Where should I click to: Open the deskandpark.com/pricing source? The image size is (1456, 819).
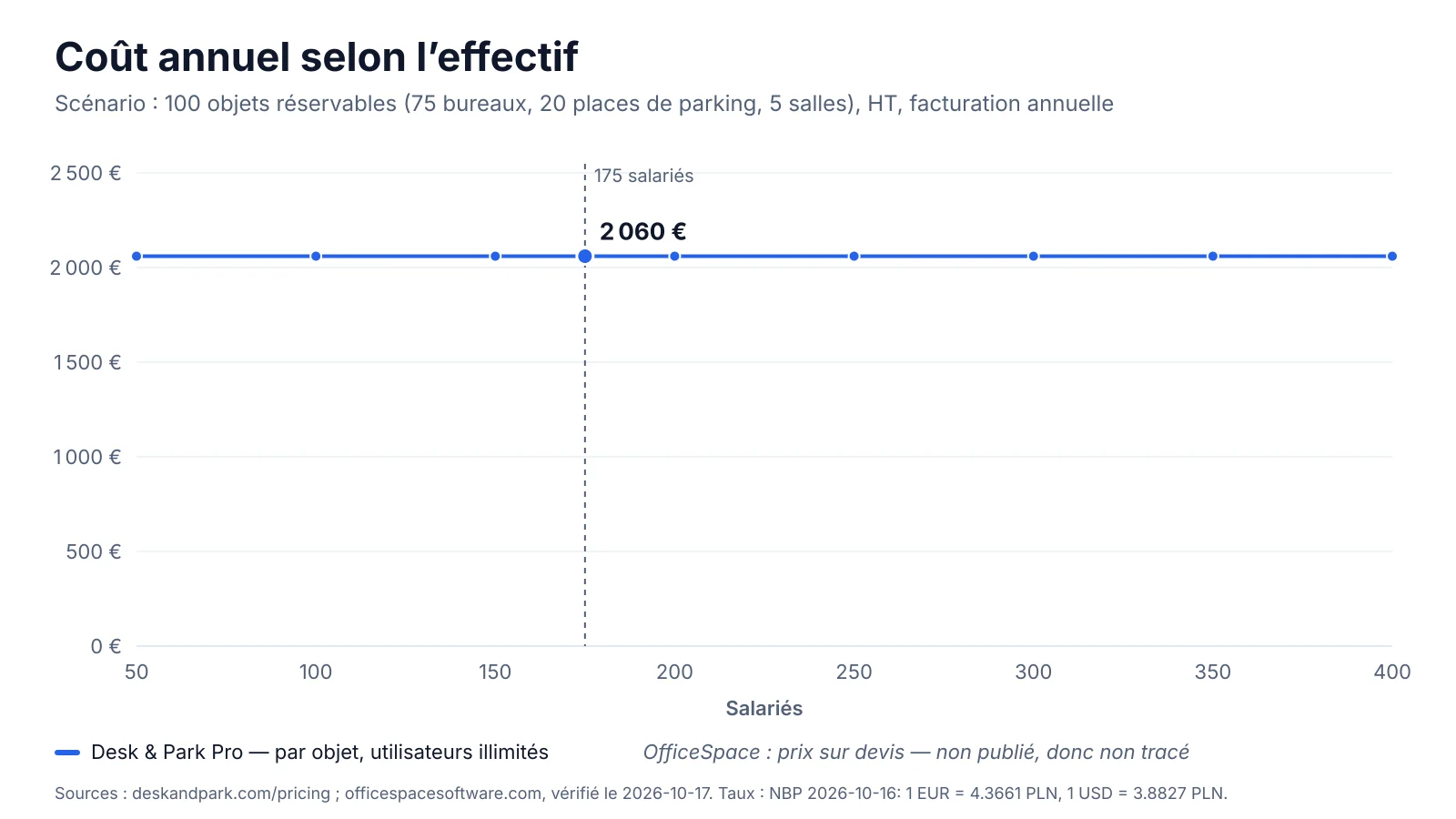pyautogui.click(x=231, y=794)
